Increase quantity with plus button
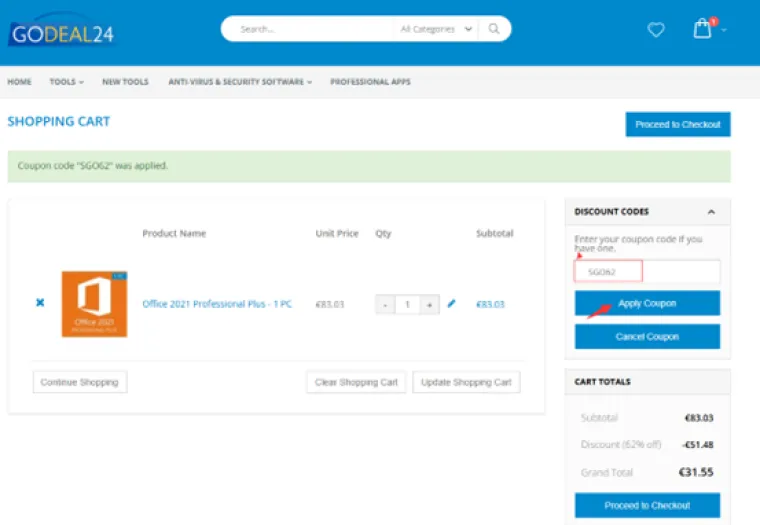Image resolution: width=760 pixels, height=525 pixels. pyautogui.click(x=429, y=304)
